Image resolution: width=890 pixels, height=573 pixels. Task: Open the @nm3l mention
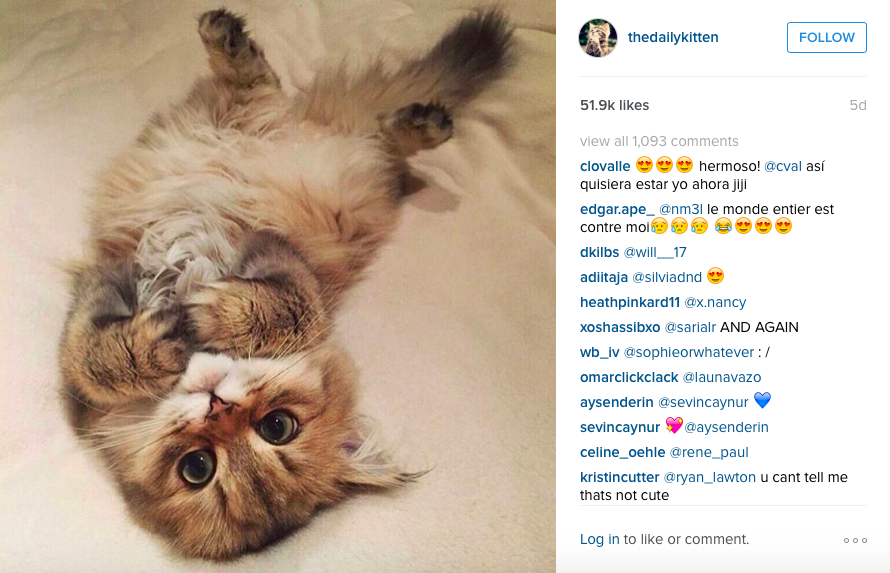coord(681,209)
